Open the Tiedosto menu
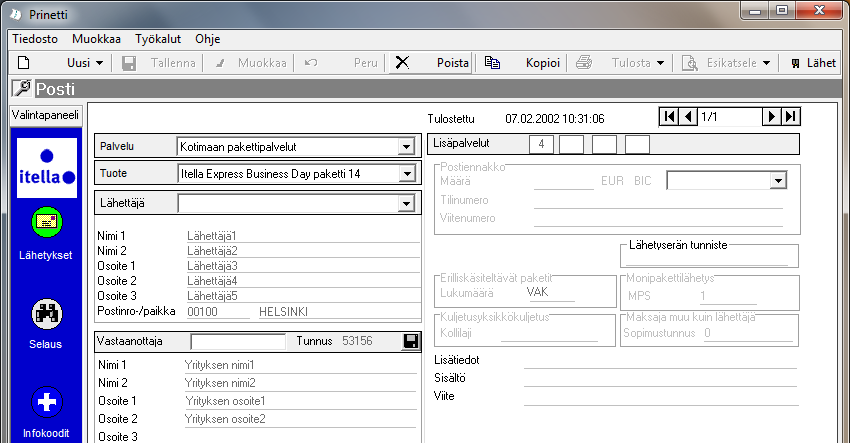The height and width of the screenshot is (443, 850). point(35,39)
